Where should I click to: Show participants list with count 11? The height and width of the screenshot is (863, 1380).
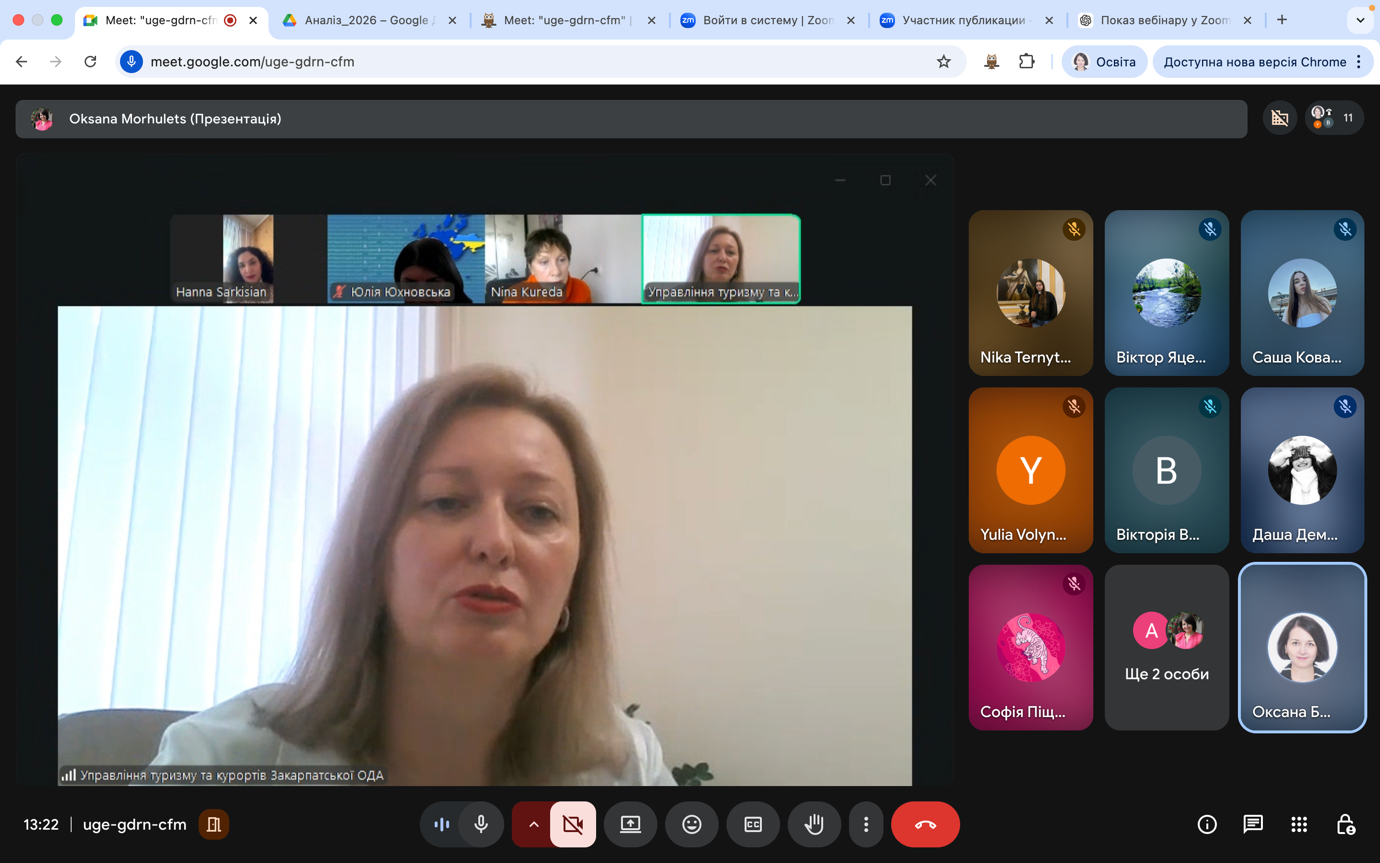coord(1334,118)
